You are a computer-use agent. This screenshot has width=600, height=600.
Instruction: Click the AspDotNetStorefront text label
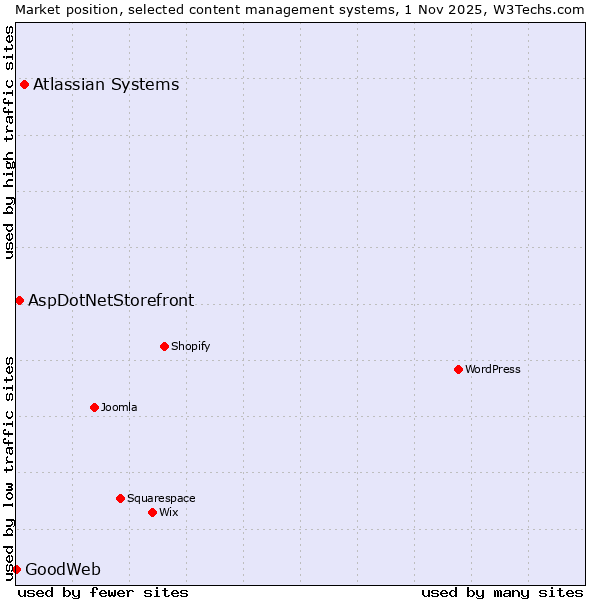[x=111, y=300]
